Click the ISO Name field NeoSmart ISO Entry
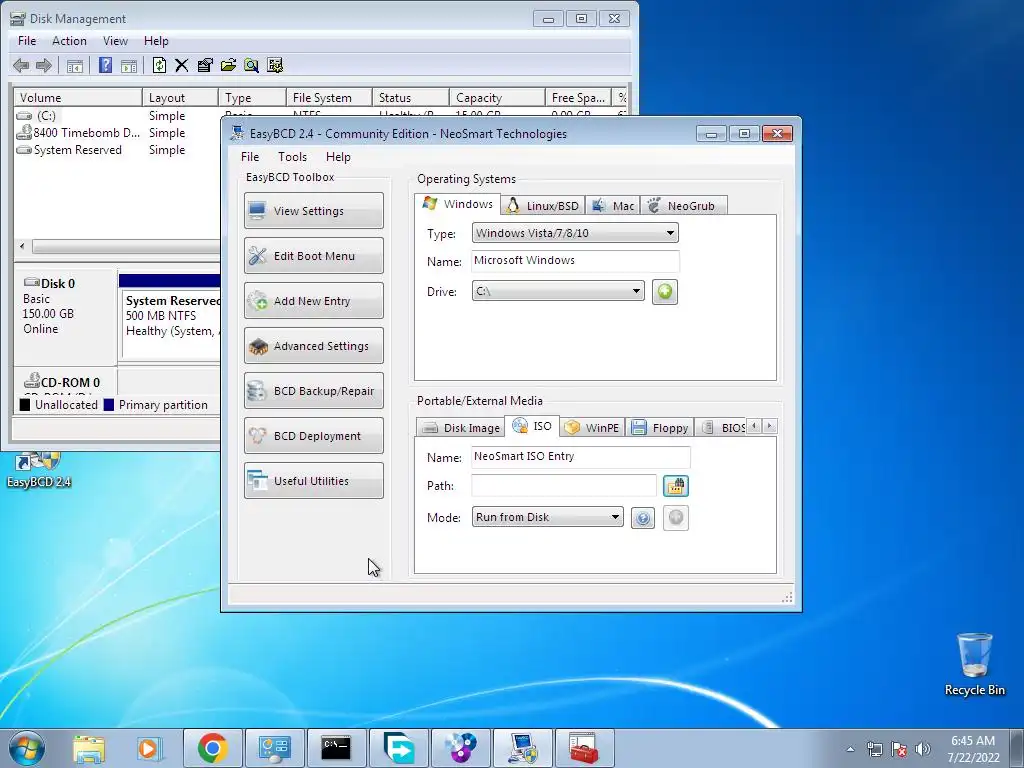The image size is (1024, 768). click(581, 456)
